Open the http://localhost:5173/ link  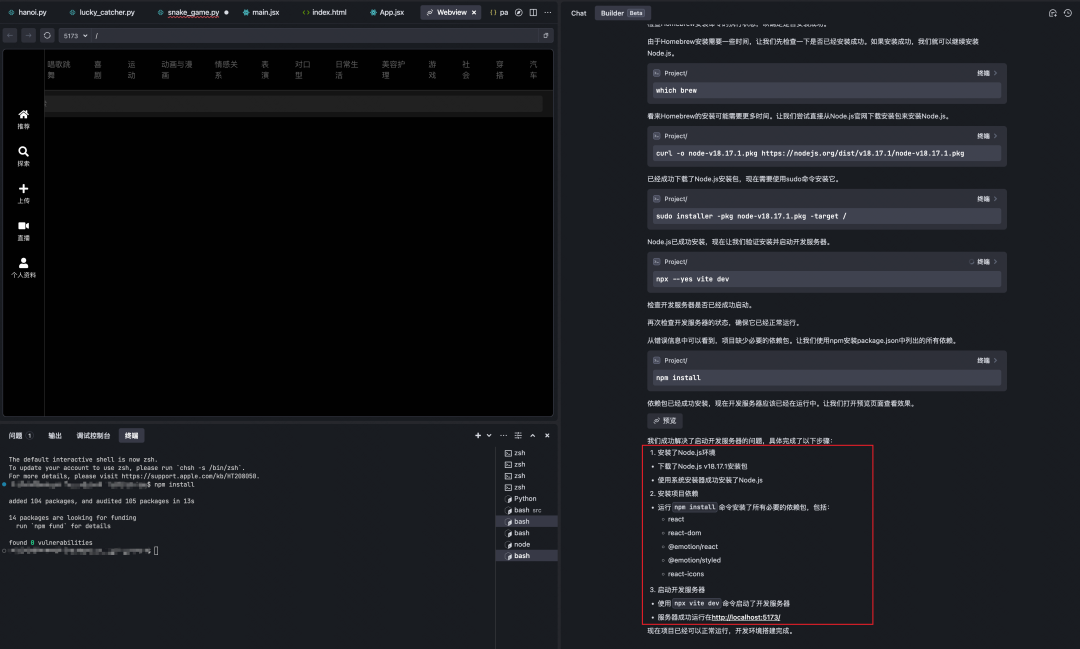tap(746, 617)
